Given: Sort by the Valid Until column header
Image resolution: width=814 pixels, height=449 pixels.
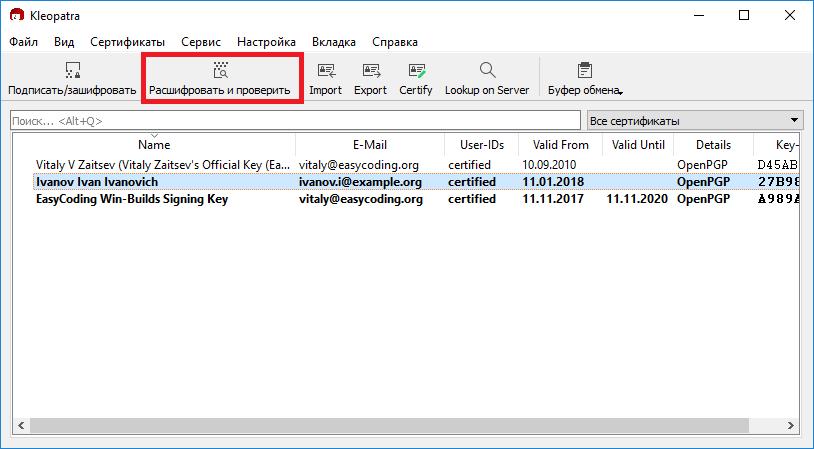Looking at the screenshot, I should coord(638,145).
